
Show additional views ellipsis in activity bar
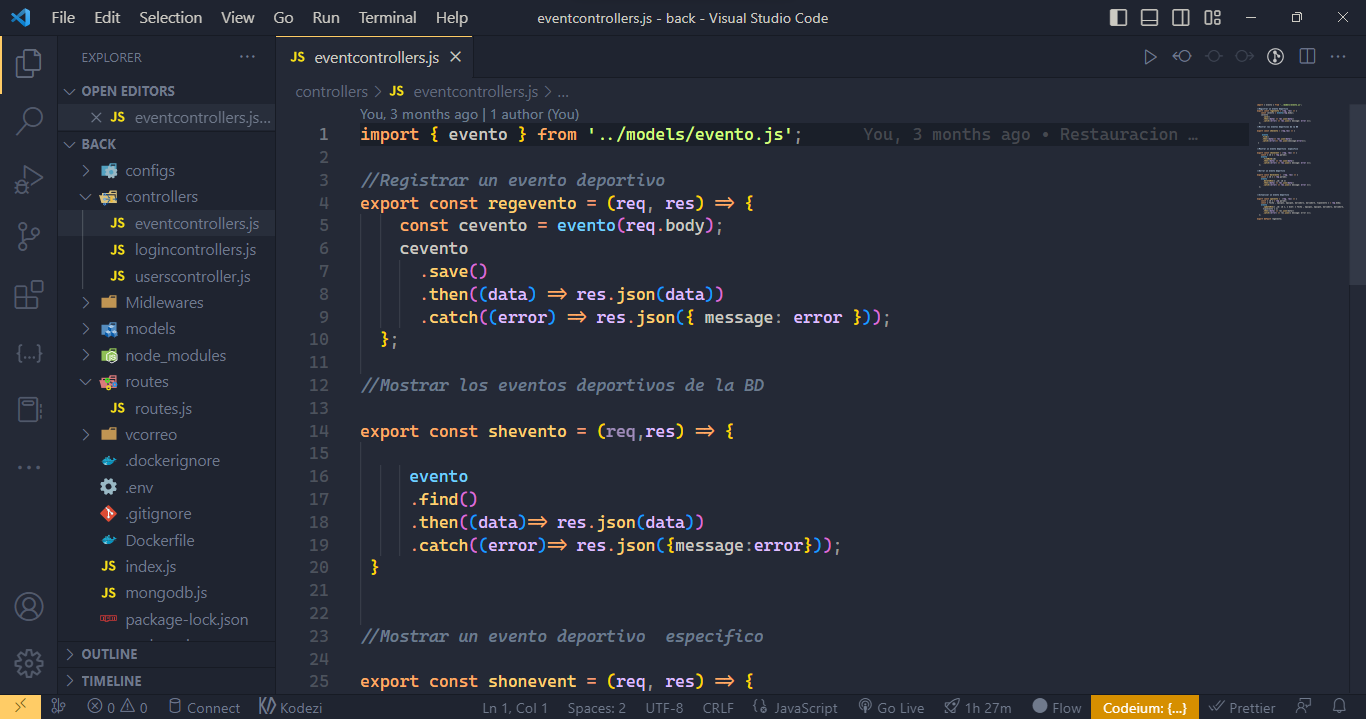pyautogui.click(x=29, y=467)
